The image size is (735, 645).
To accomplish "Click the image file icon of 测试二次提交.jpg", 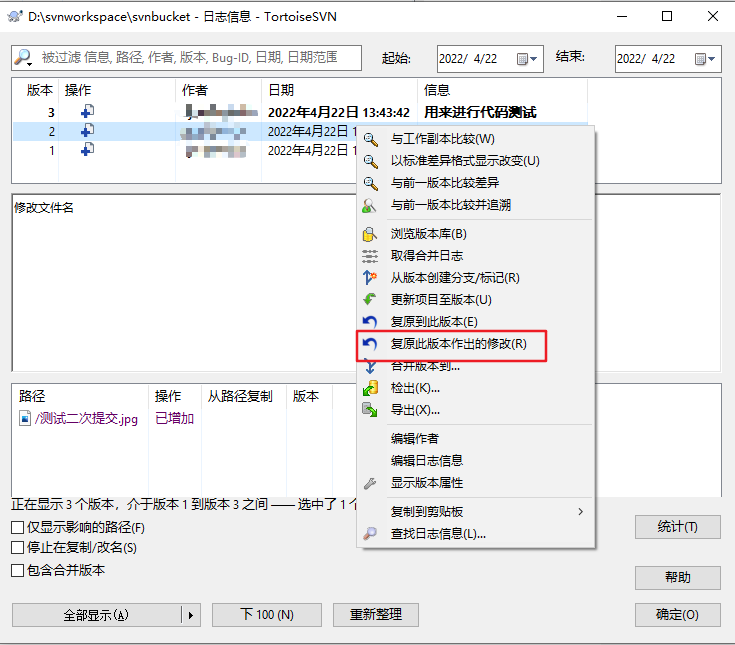I will click(25, 418).
